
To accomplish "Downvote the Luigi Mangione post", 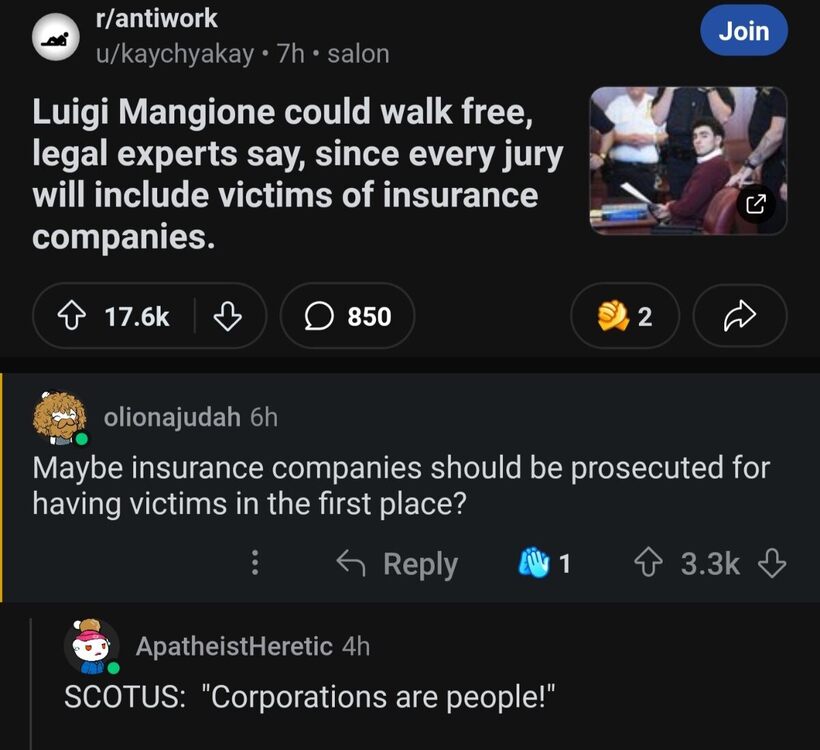I will [x=229, y=317].
